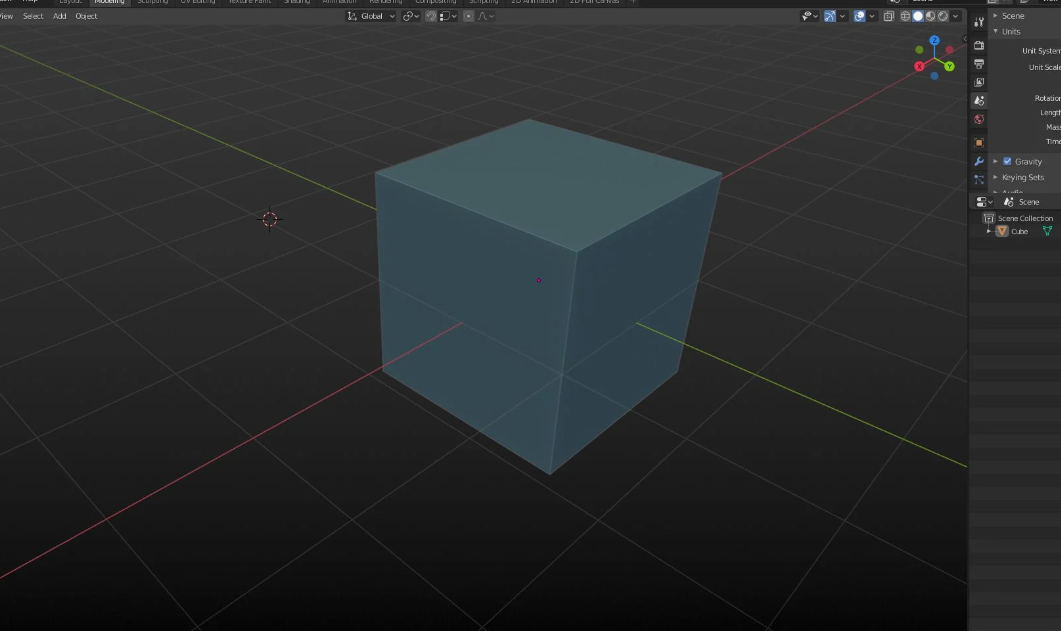The height and width of the screenshot is (631, 1061).
Task: Toggle snapping magnet
Action: click(430, 16)
